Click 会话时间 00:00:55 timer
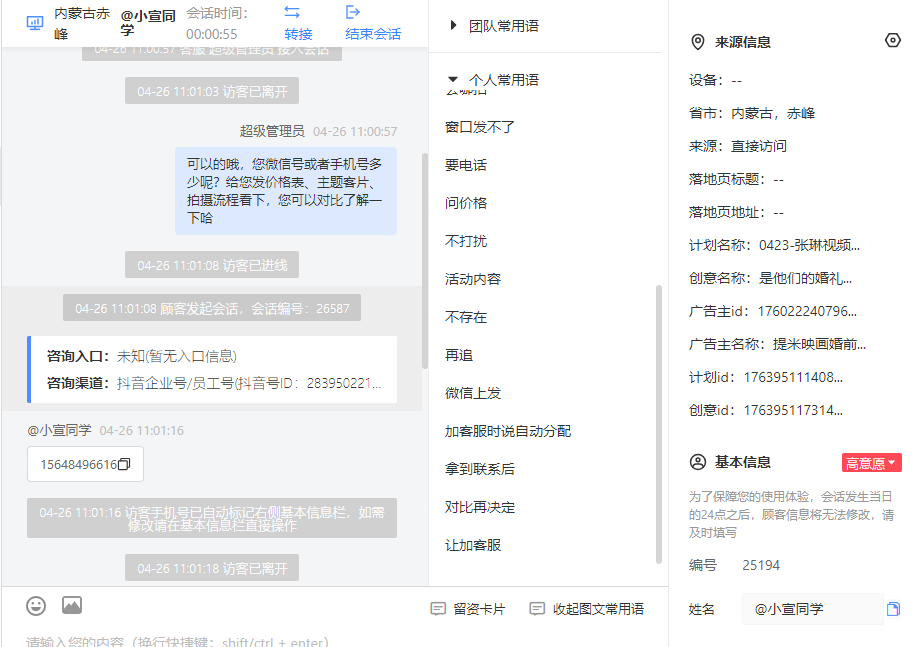This screenshot has width=919, height=647. pos(217,23)
